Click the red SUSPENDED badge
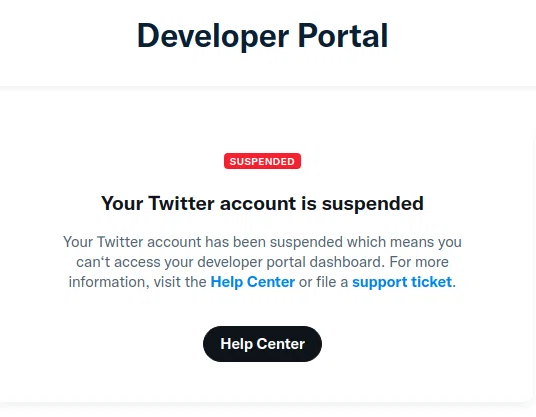This screenshot has height=417, width=536. (x=262, y=161)
